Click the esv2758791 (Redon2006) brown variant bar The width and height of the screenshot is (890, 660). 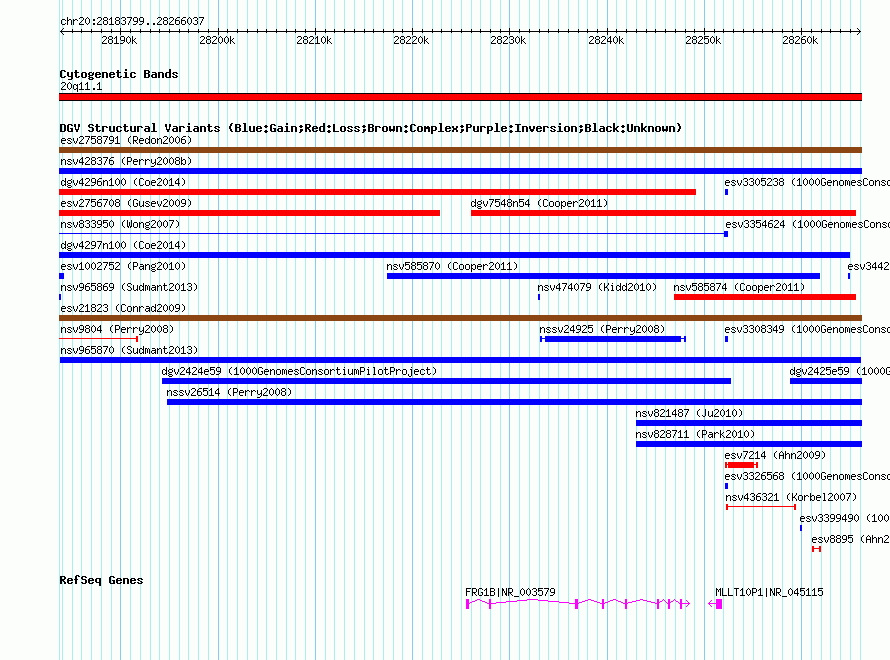(460, 150)
